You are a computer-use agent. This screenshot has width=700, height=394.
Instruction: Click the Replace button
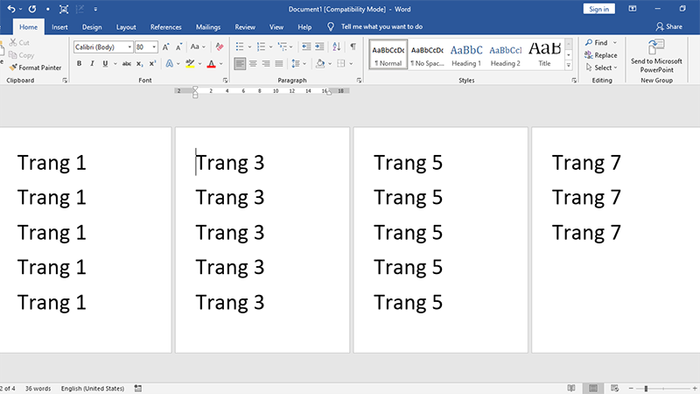click(x=601, y=55)
